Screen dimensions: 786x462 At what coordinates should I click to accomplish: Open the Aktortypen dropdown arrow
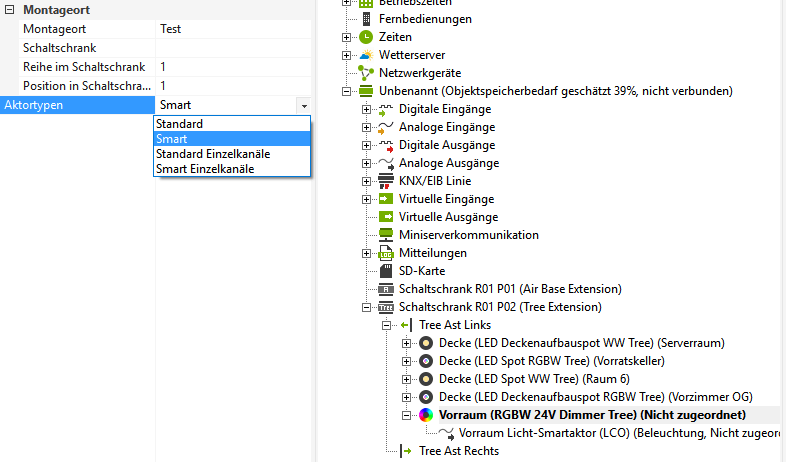(x=303, y=105)
